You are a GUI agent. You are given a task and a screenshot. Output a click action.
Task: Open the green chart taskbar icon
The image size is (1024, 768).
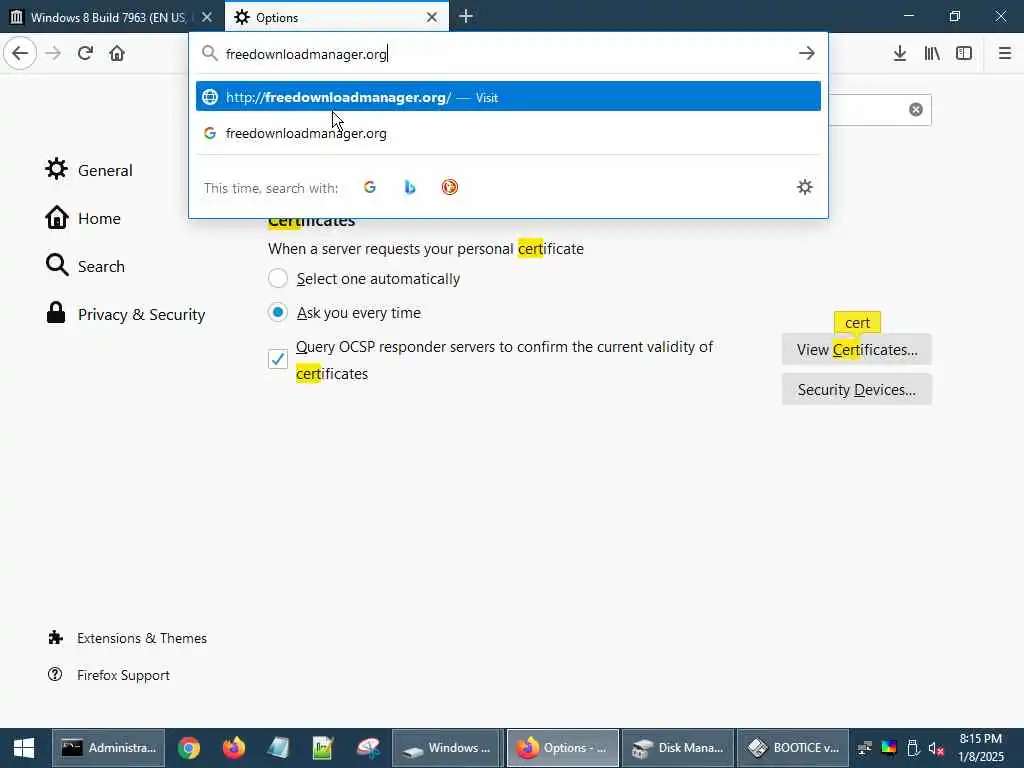pos(323,748)
